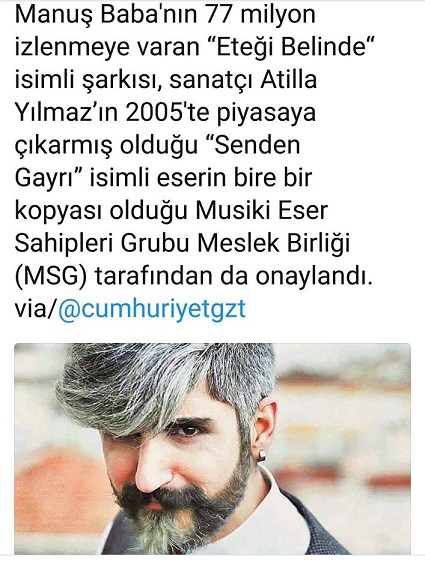Click the man's earring in the photo
425x565 pixels.
pyautogui.click(x=262, y=455)
